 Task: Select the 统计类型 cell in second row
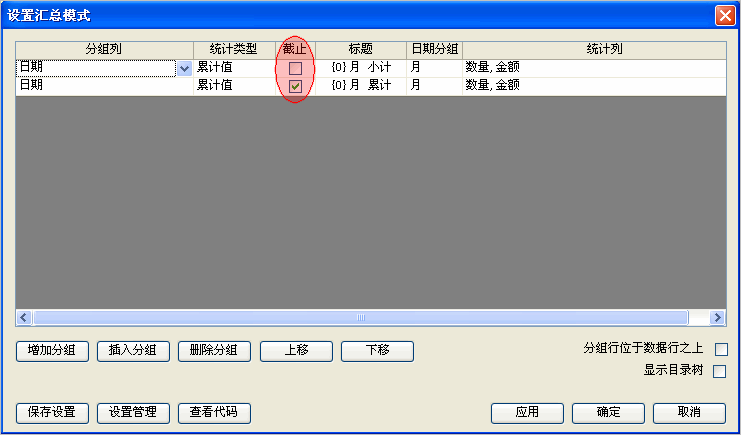(234, 86)
